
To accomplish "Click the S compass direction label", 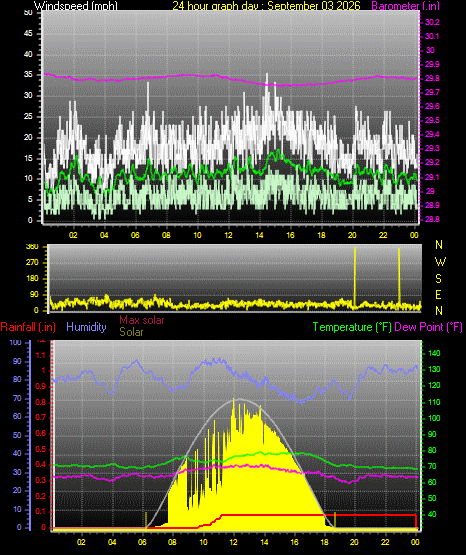I will [x=438, y=279].
